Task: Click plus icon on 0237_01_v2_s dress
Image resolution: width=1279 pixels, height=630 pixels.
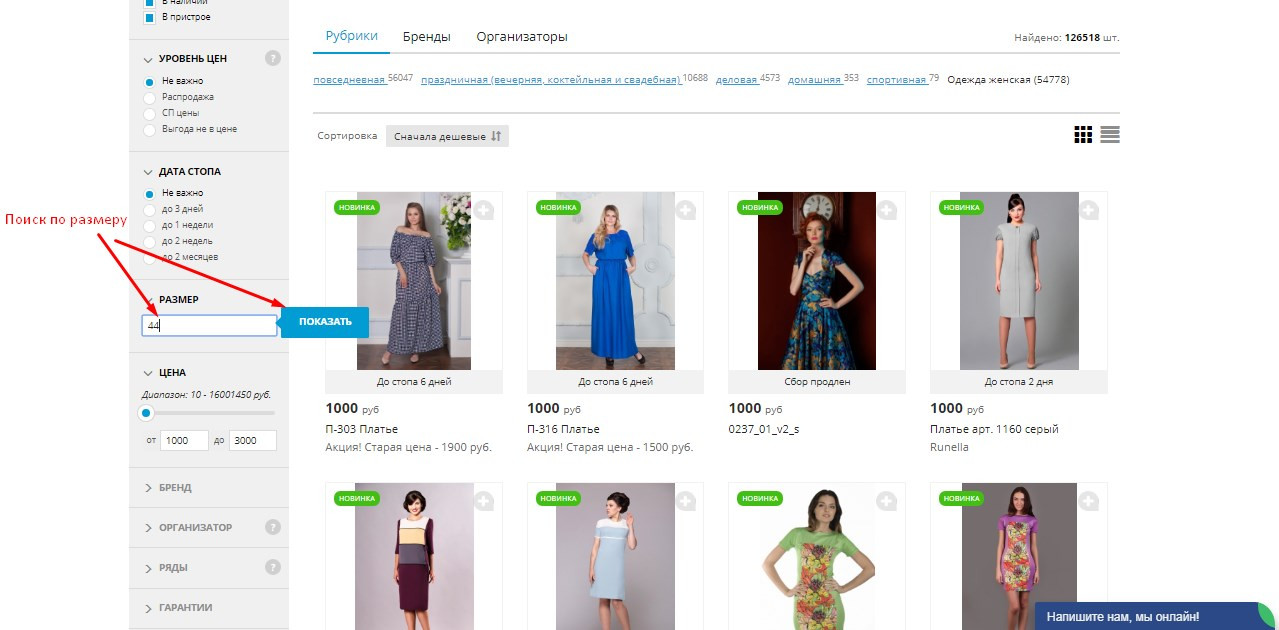Action: [887, 210]
